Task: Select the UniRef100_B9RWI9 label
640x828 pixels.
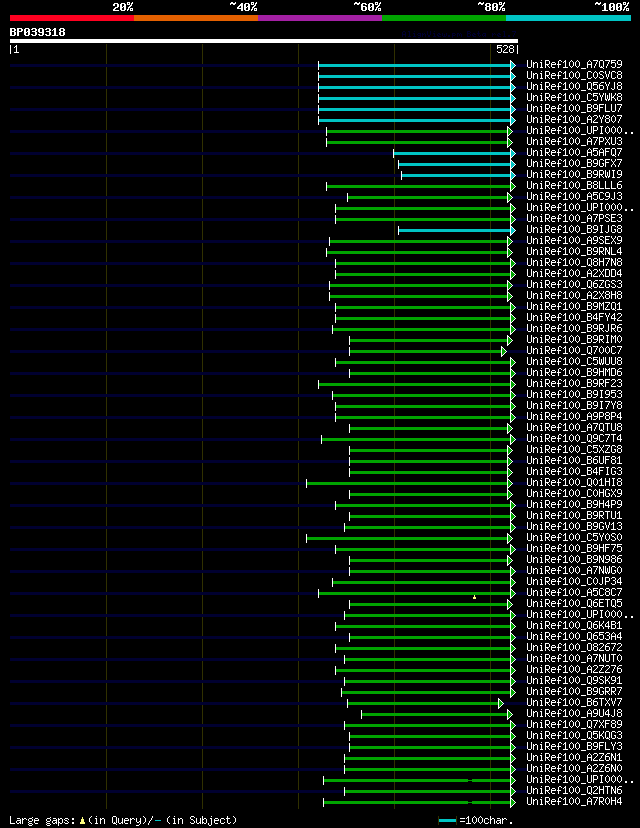Action: coord(574,174)
